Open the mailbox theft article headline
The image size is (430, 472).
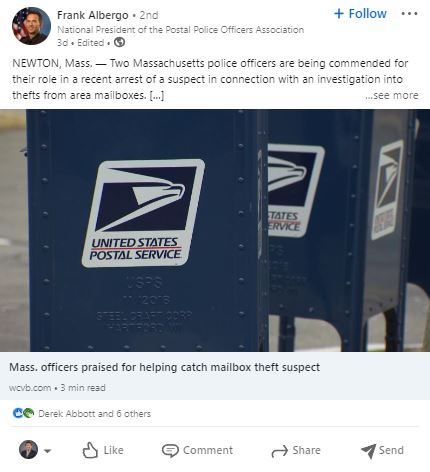point(164,367)
